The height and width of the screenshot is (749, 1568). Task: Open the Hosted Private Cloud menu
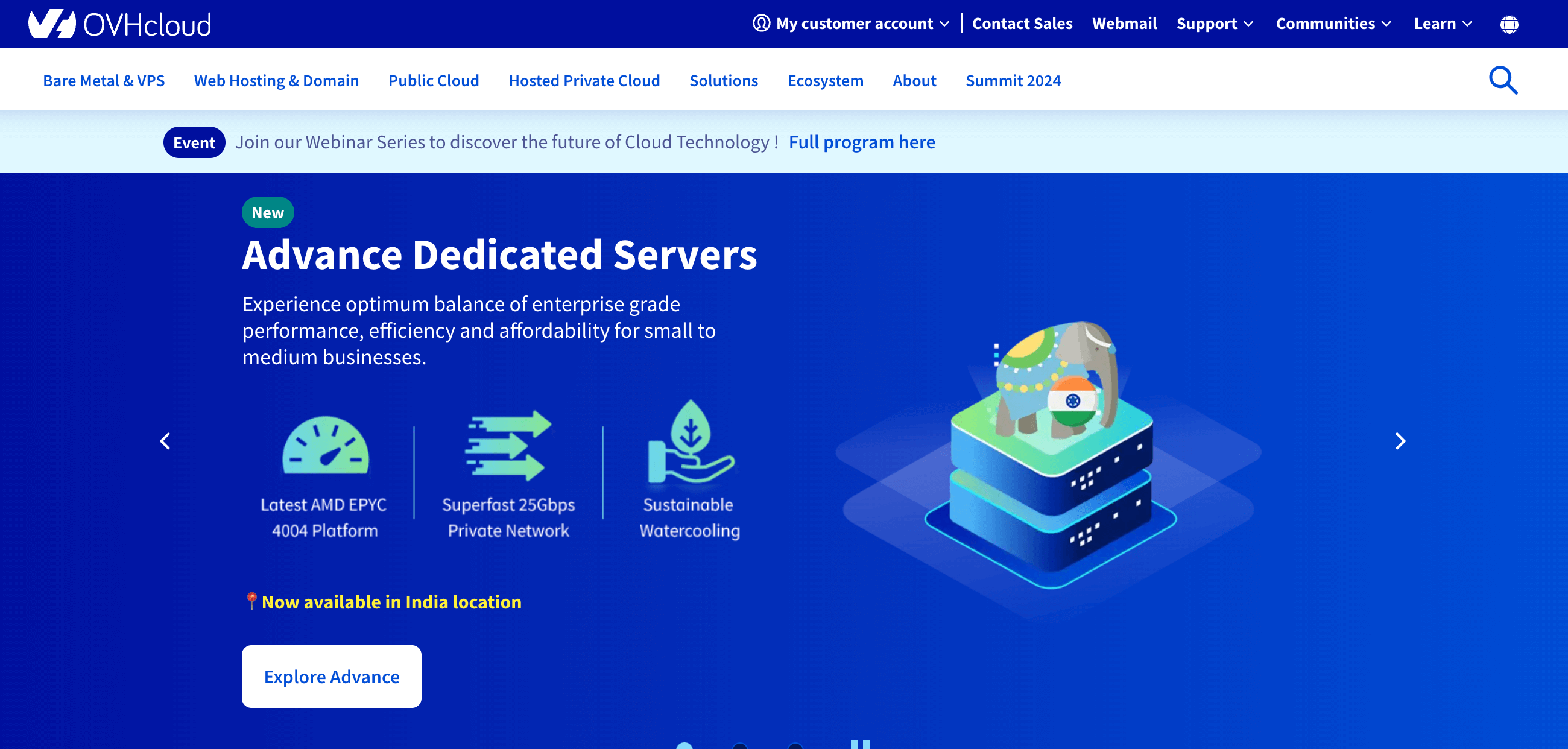click(584, 80)
